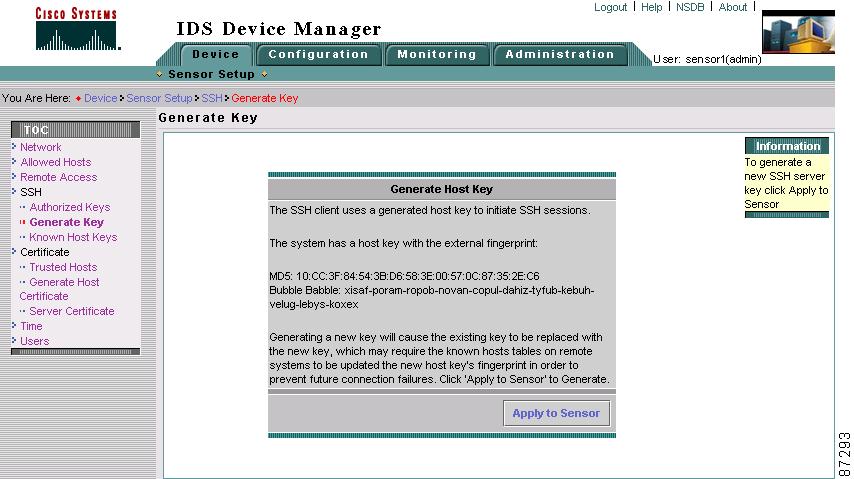Click the Generate Key breadcrumb item

click(x=265, y=98)
